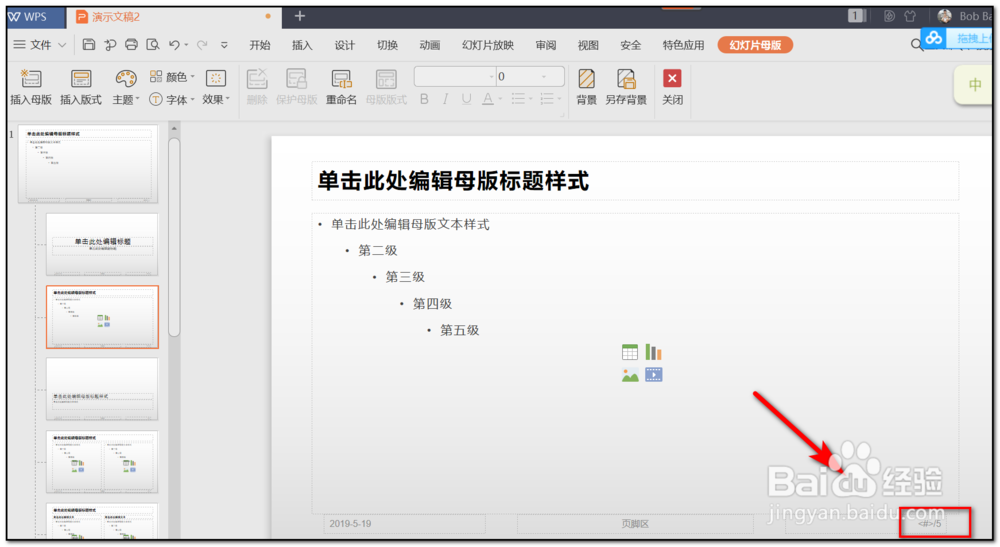Open the 特色应用 tab
This screenshot has height=547, width=1000.
click(683, 45)
